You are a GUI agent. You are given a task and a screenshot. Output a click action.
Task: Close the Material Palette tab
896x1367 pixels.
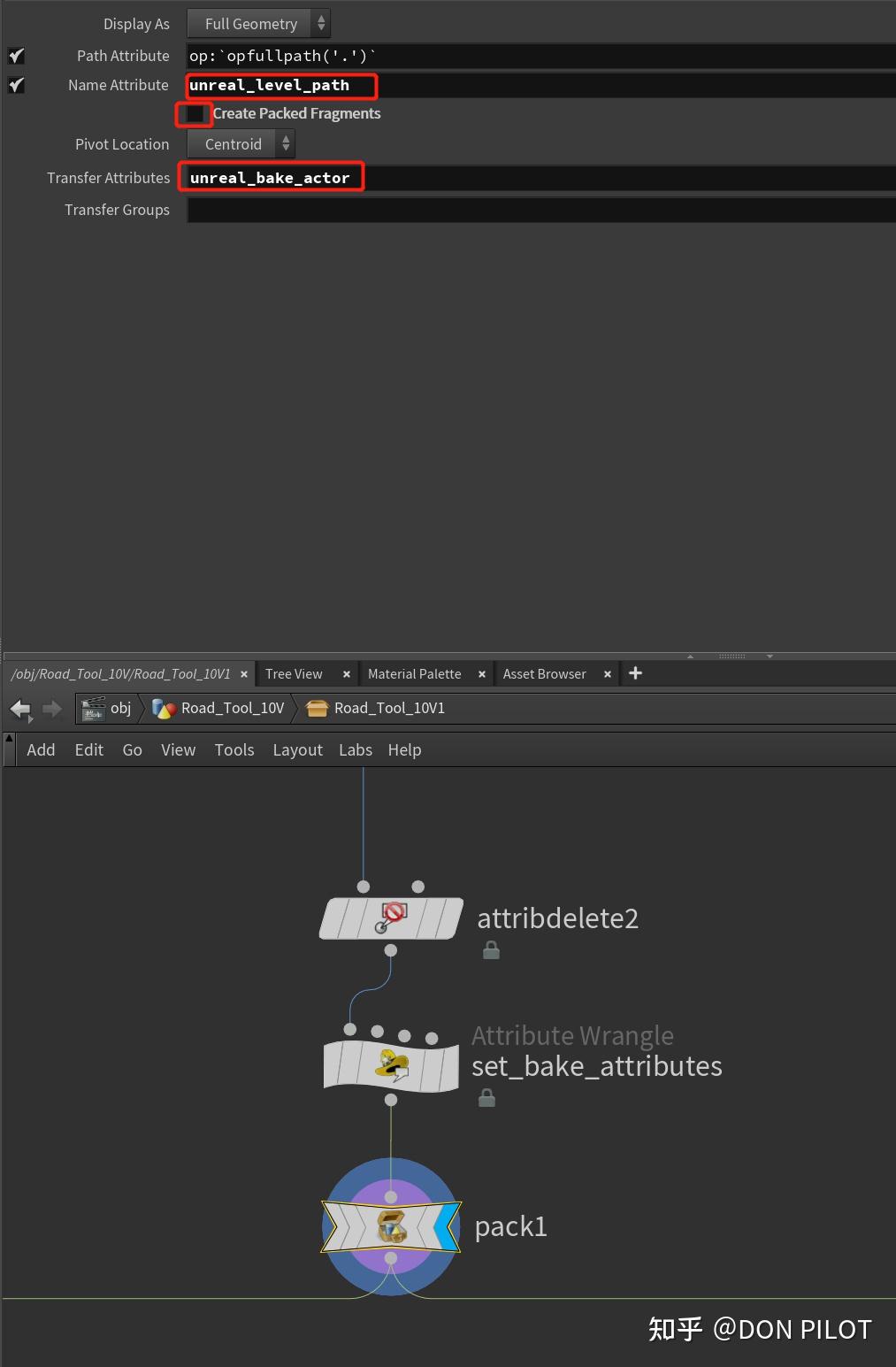(482, 674)
